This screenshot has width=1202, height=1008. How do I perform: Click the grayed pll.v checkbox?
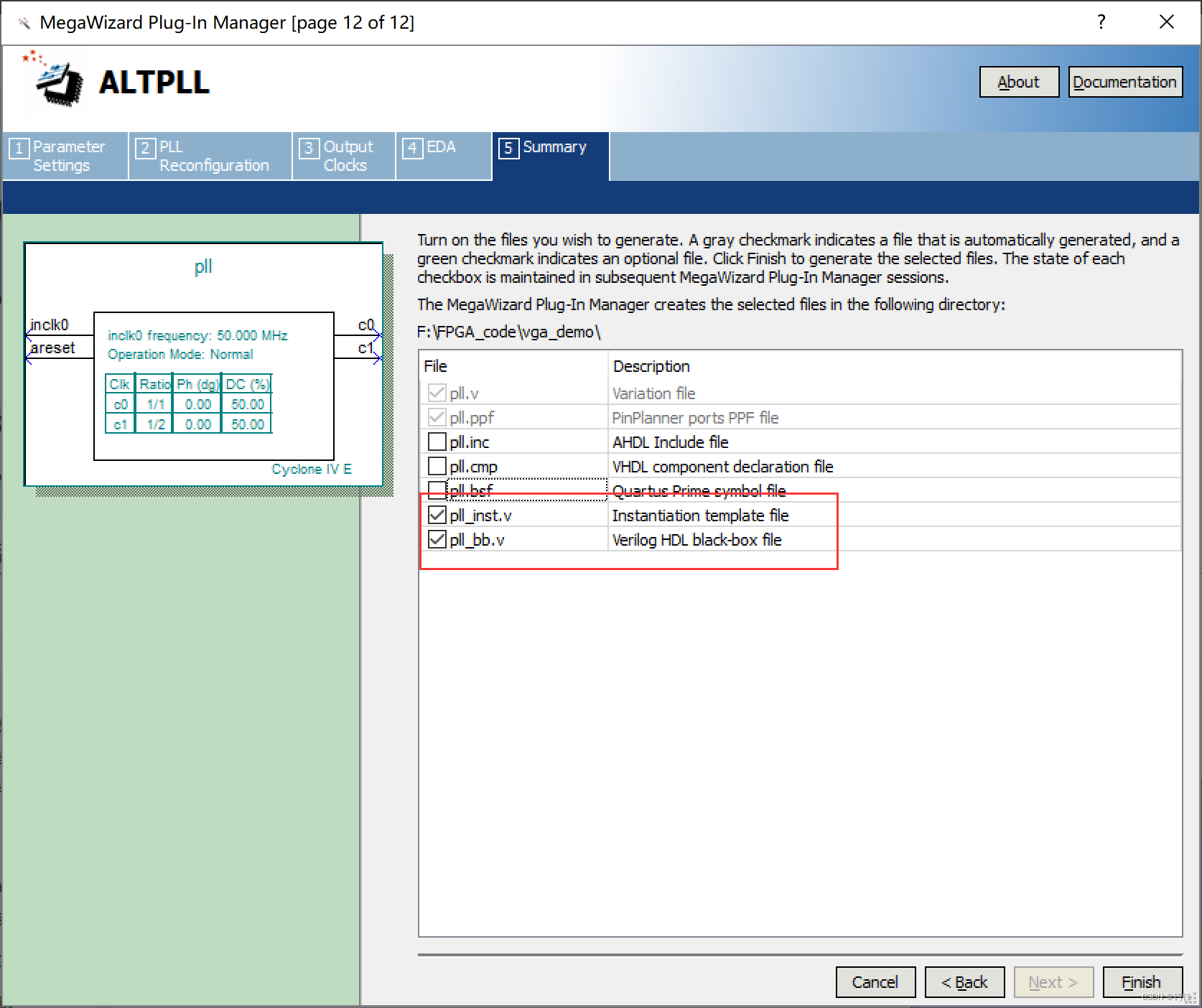coord(437,393)
